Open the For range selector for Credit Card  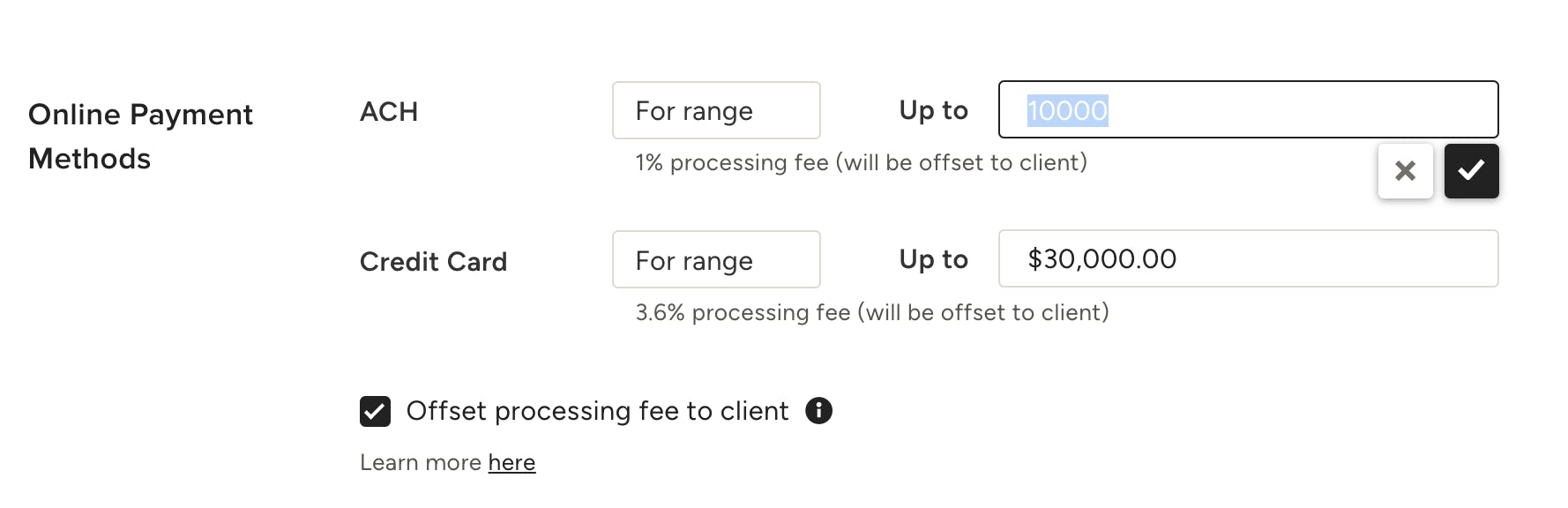pyautogui.click(x=716, y=259)
